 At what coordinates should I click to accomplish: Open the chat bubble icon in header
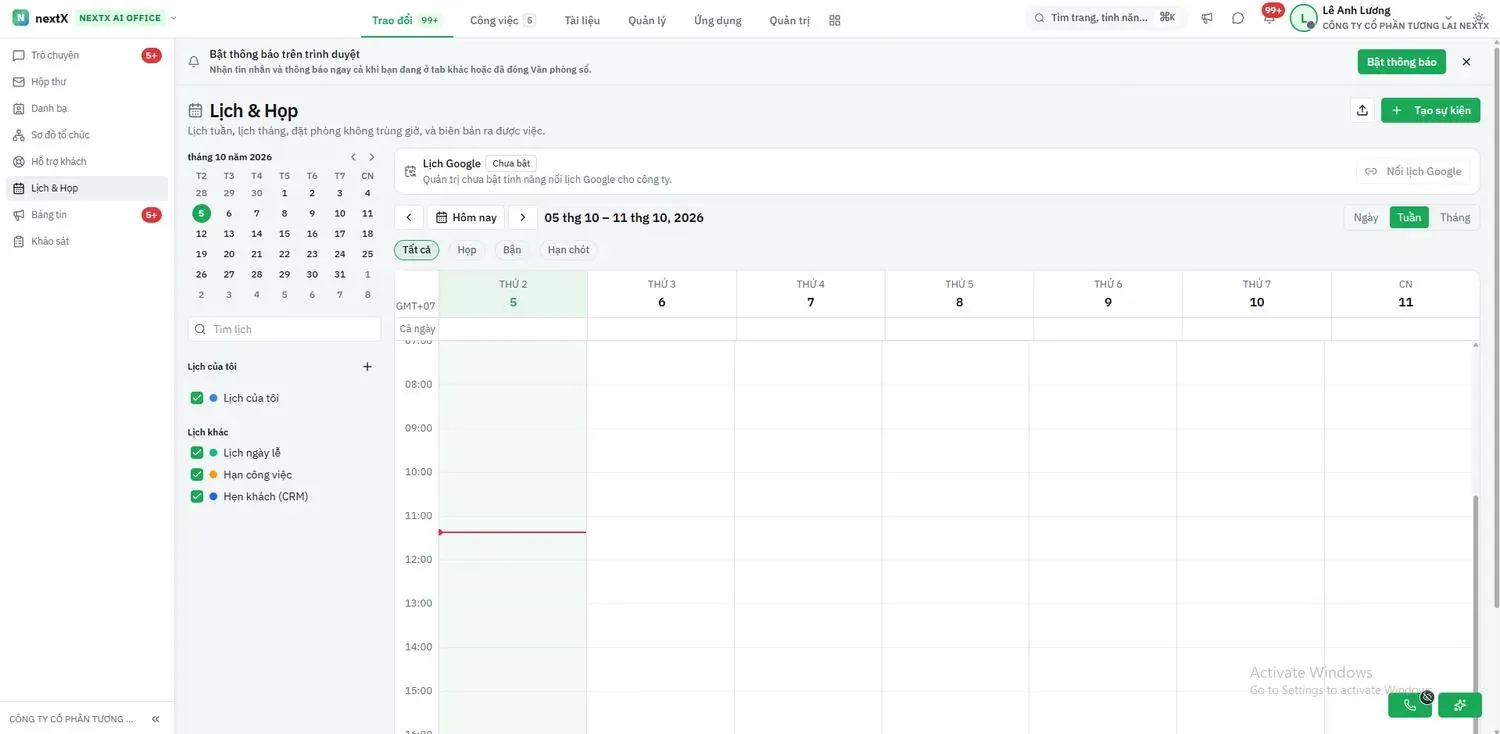(x=1238, y=18)
